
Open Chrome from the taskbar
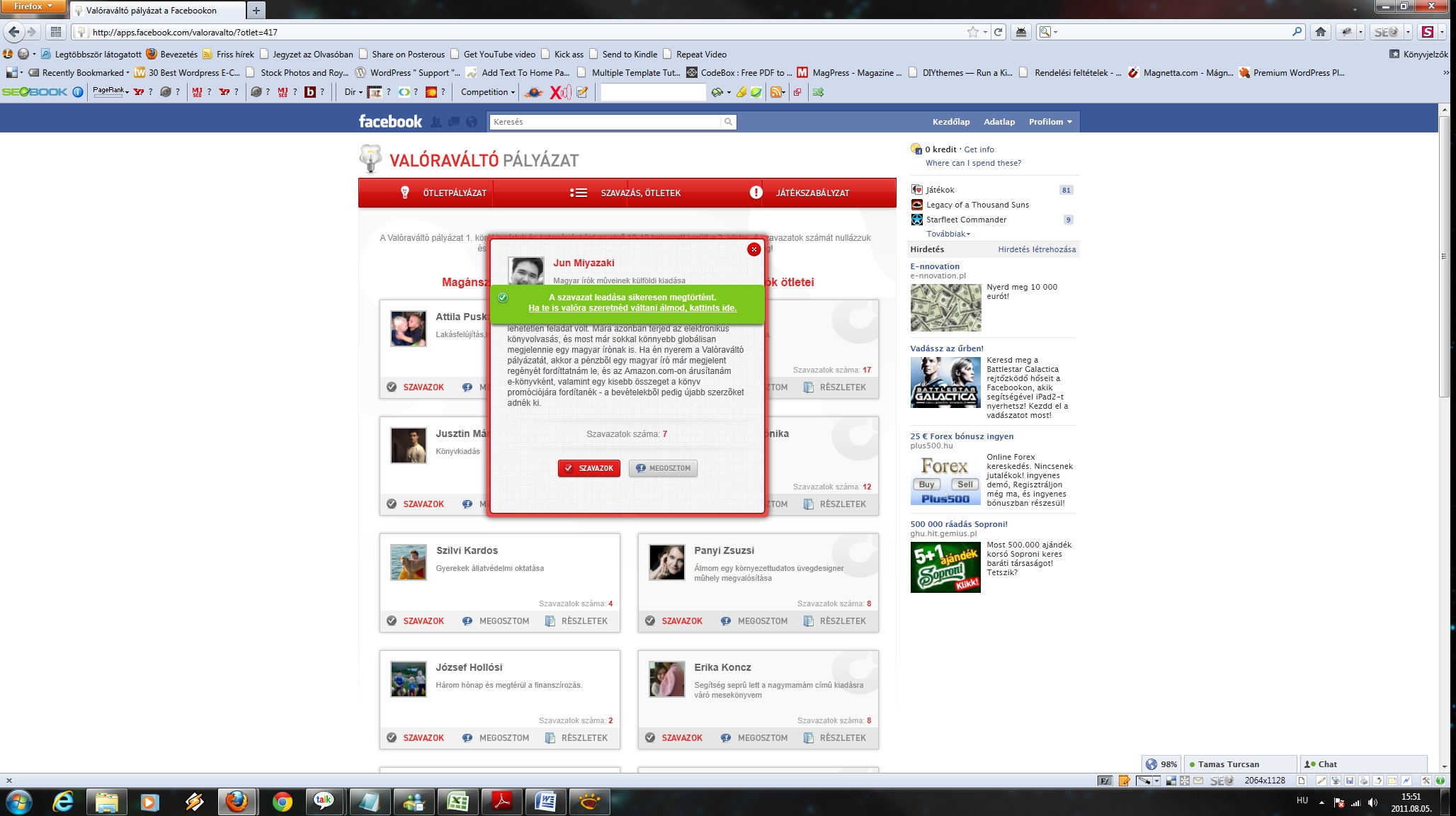pos(282,802)
